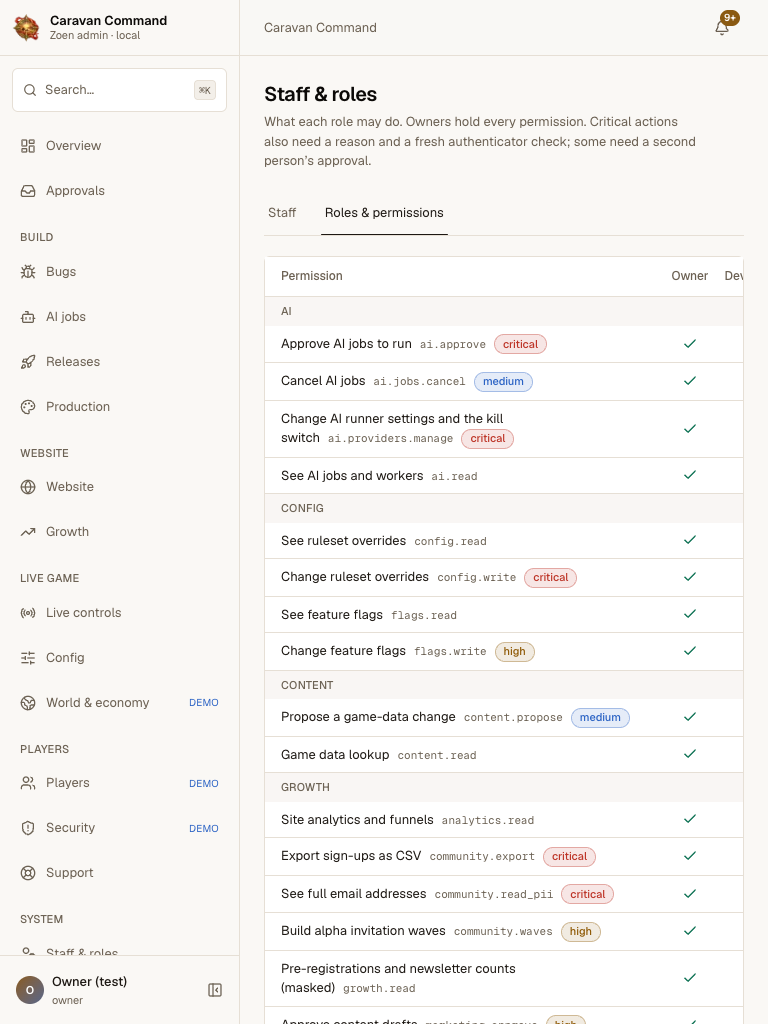Click the Caravan Command breadcrumb
This screenshot has height=1024, width=768.
pos(320,28)
